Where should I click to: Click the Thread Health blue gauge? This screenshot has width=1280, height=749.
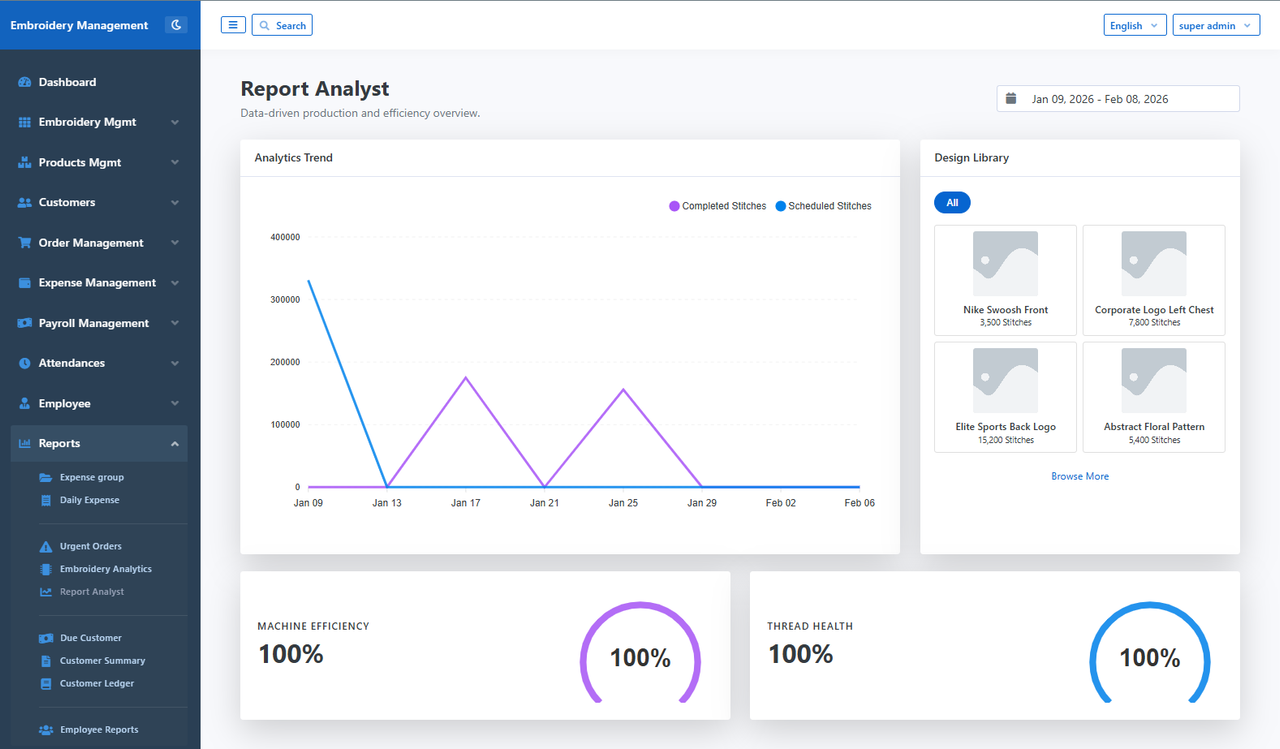pos(1149,655)
